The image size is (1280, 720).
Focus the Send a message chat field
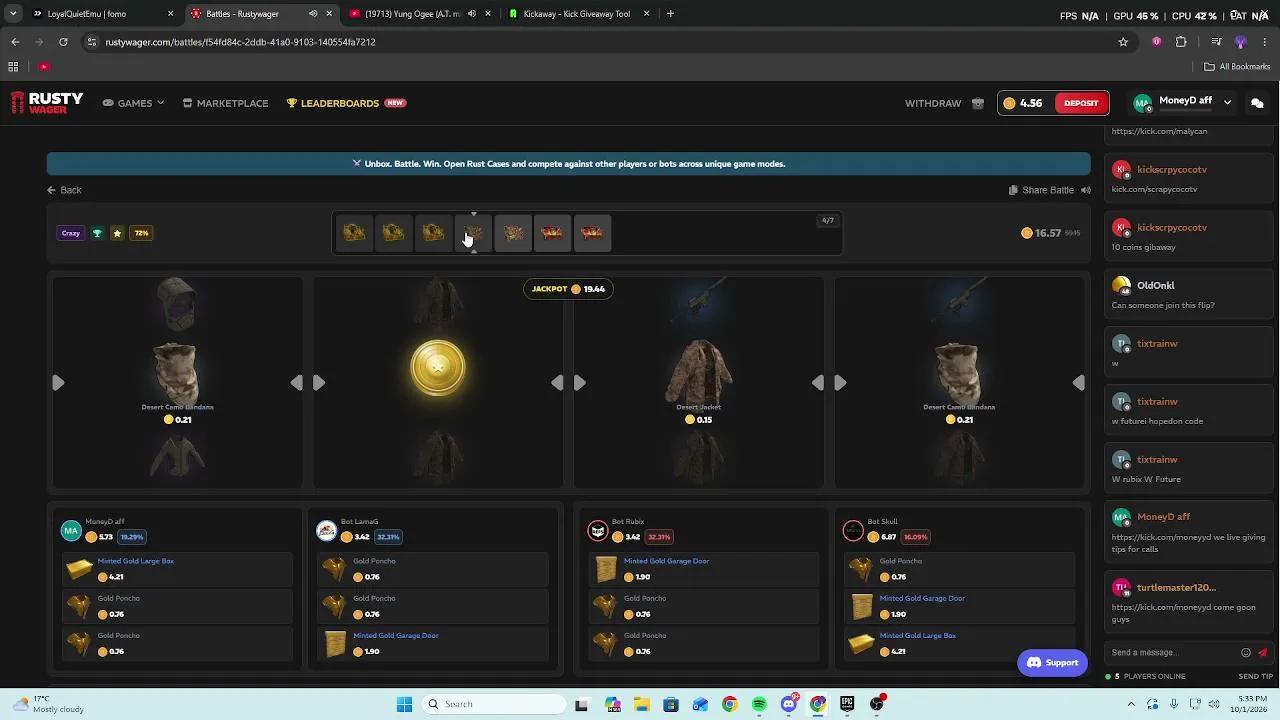coord(1173,652)
